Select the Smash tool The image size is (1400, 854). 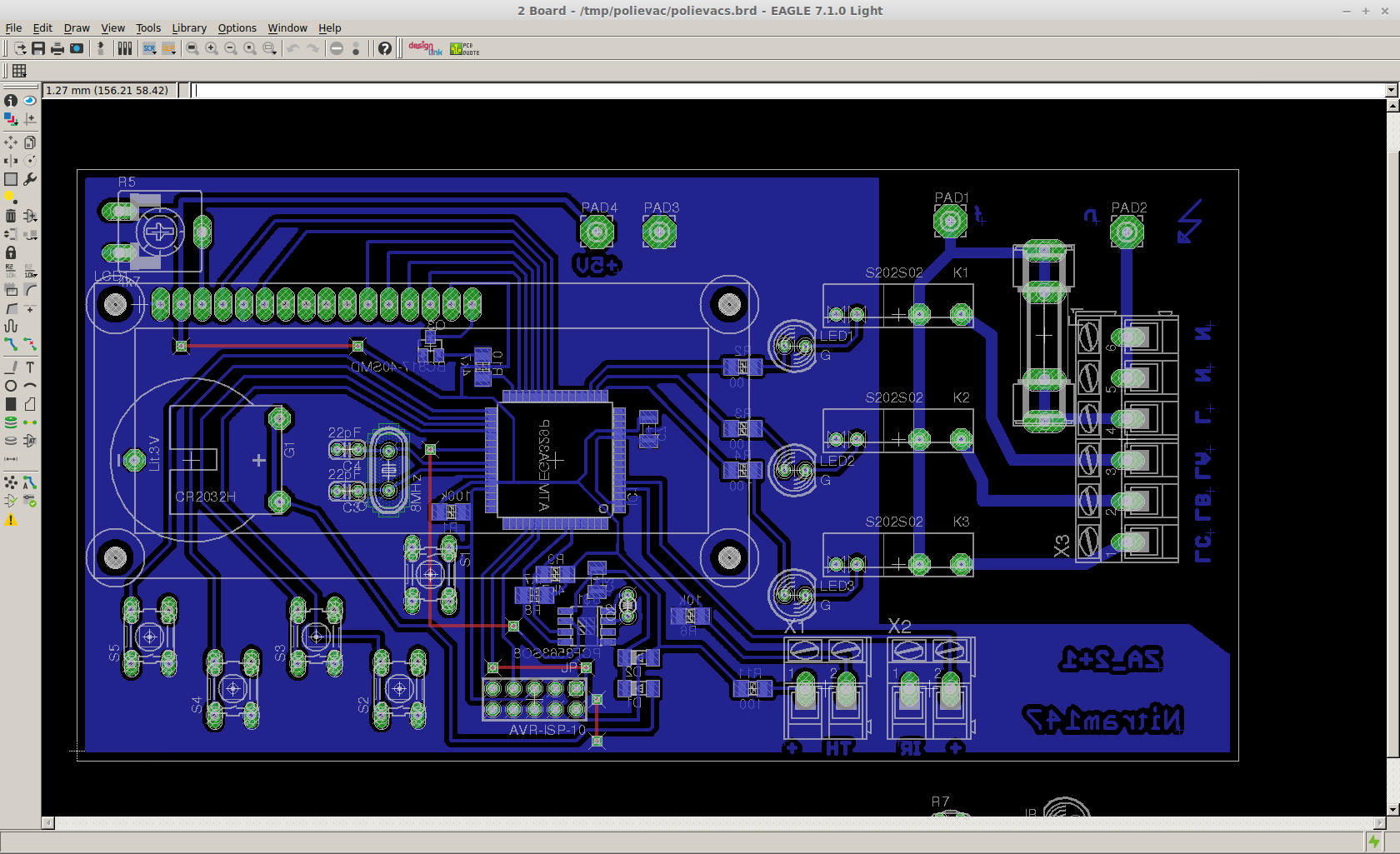click(11, 289)
